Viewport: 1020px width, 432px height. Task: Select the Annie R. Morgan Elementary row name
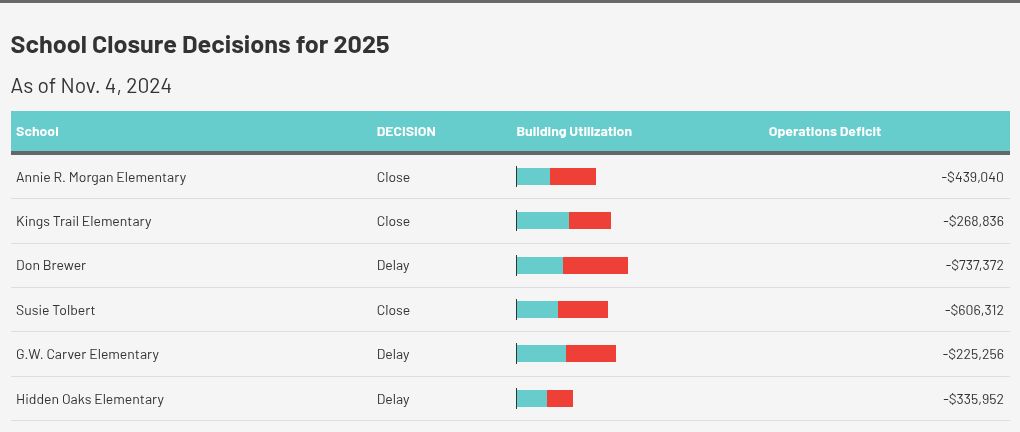pos(101,177)
